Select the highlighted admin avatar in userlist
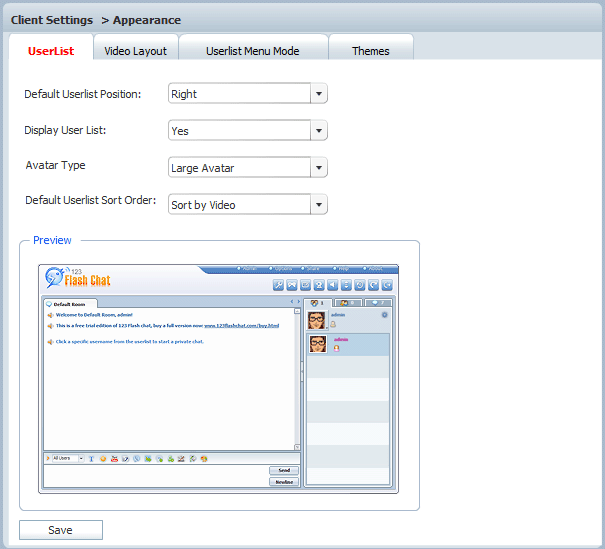The height and width of the screenshot is (549, 605). pos(317,344)
